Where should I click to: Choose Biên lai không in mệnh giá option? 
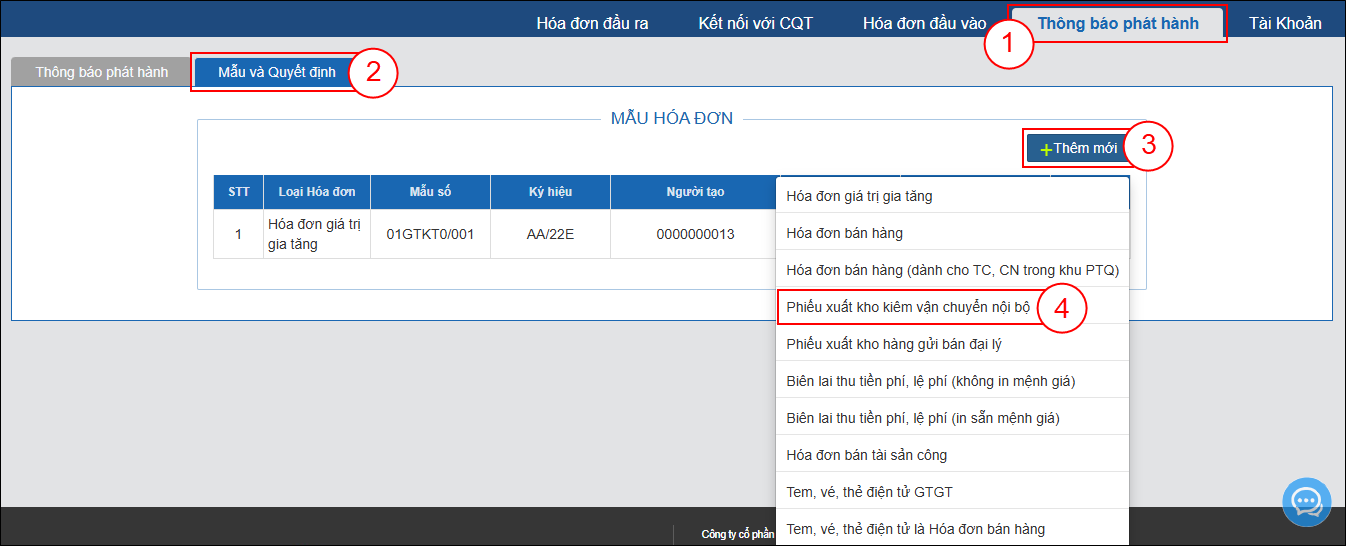[930, 381]
